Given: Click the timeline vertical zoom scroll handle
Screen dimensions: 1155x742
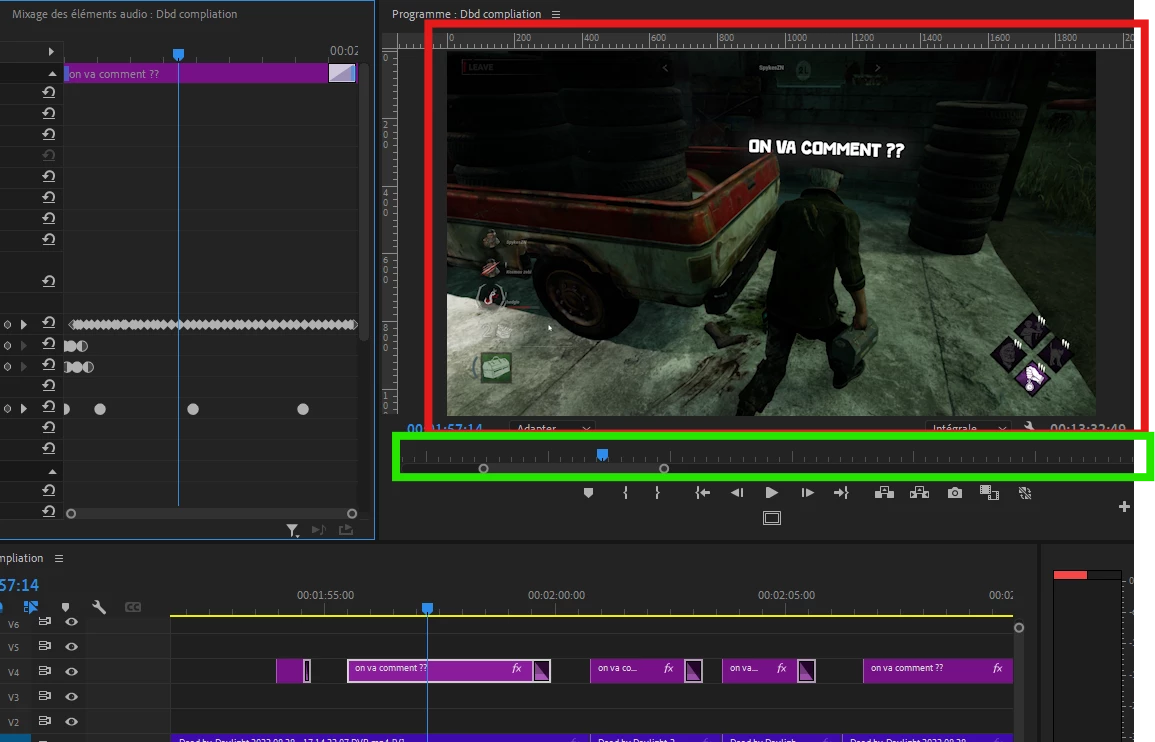Looking at the screenshot, I should 1019,628.
